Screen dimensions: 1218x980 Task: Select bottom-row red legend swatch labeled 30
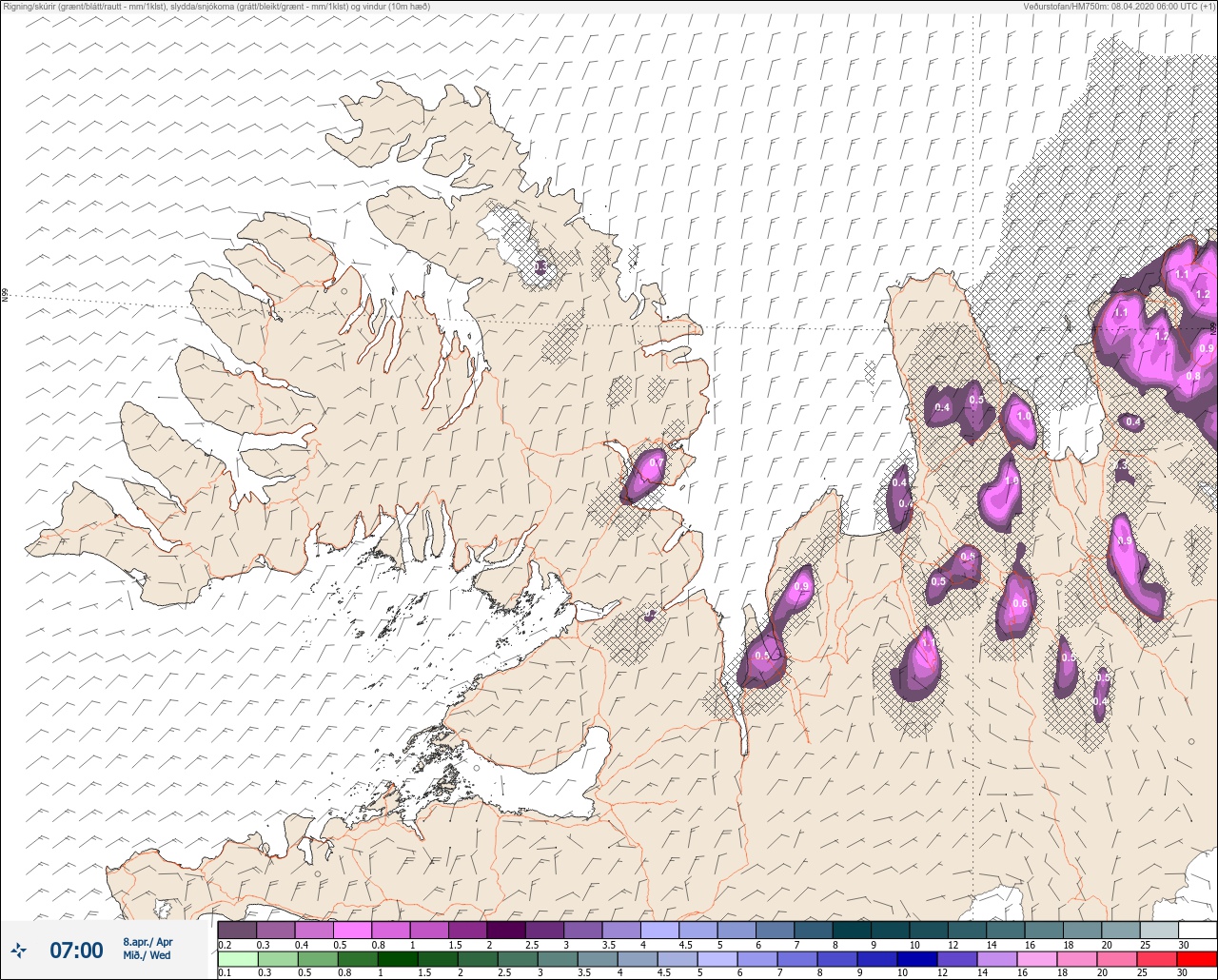pos(1197,958)
